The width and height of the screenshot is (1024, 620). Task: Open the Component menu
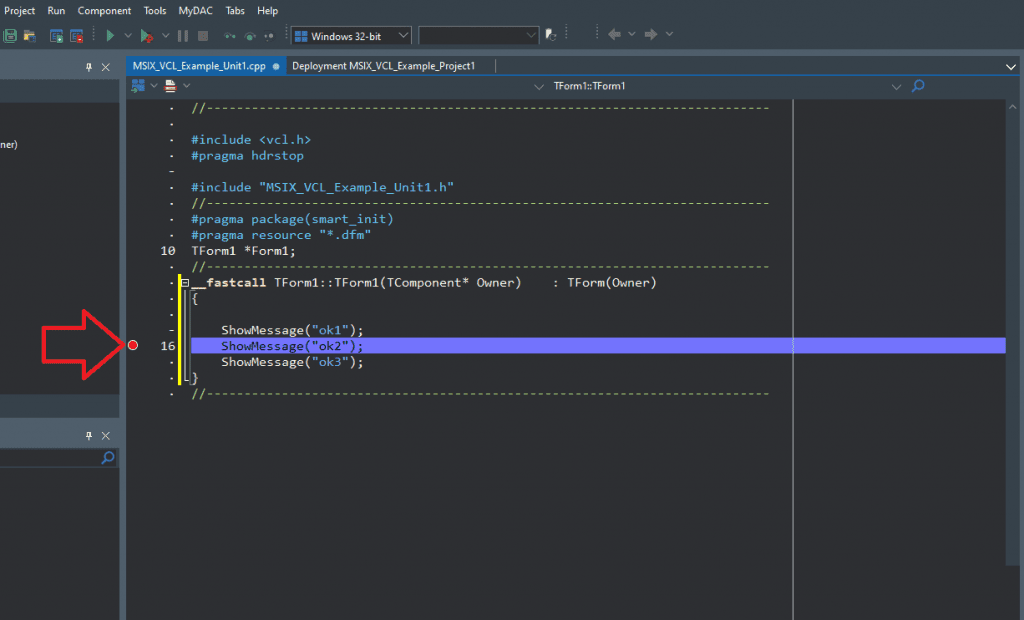coord(104,10)
